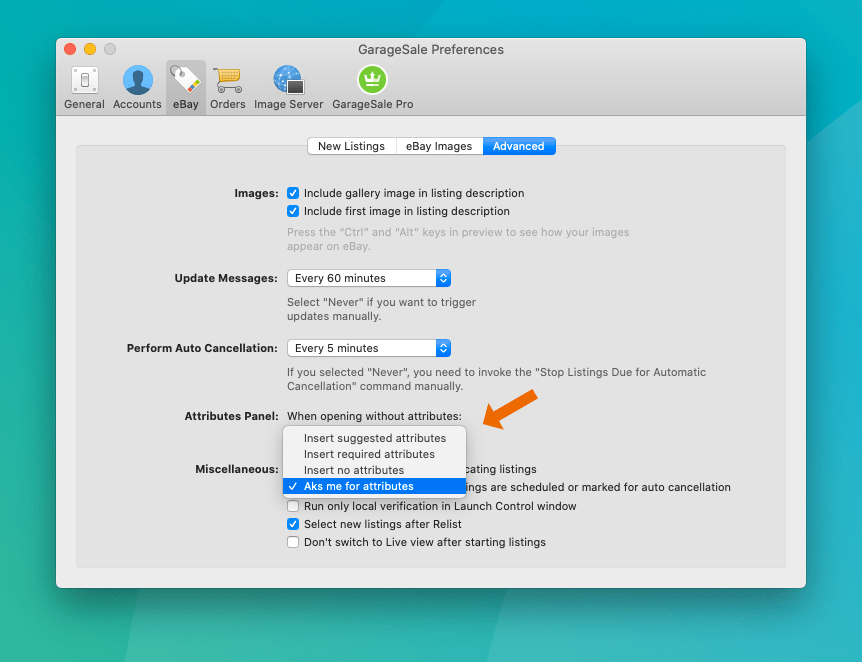Uncheck Include gallery image in listing description

pos(293,193)
